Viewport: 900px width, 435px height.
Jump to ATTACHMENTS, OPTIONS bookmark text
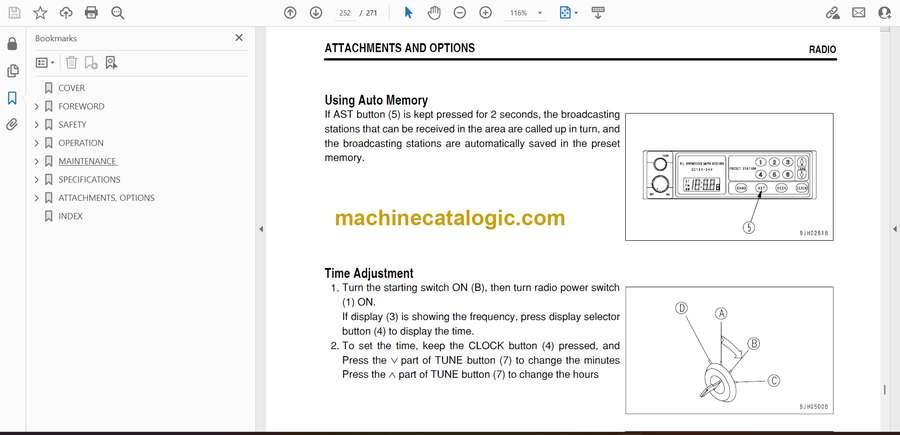106,198
